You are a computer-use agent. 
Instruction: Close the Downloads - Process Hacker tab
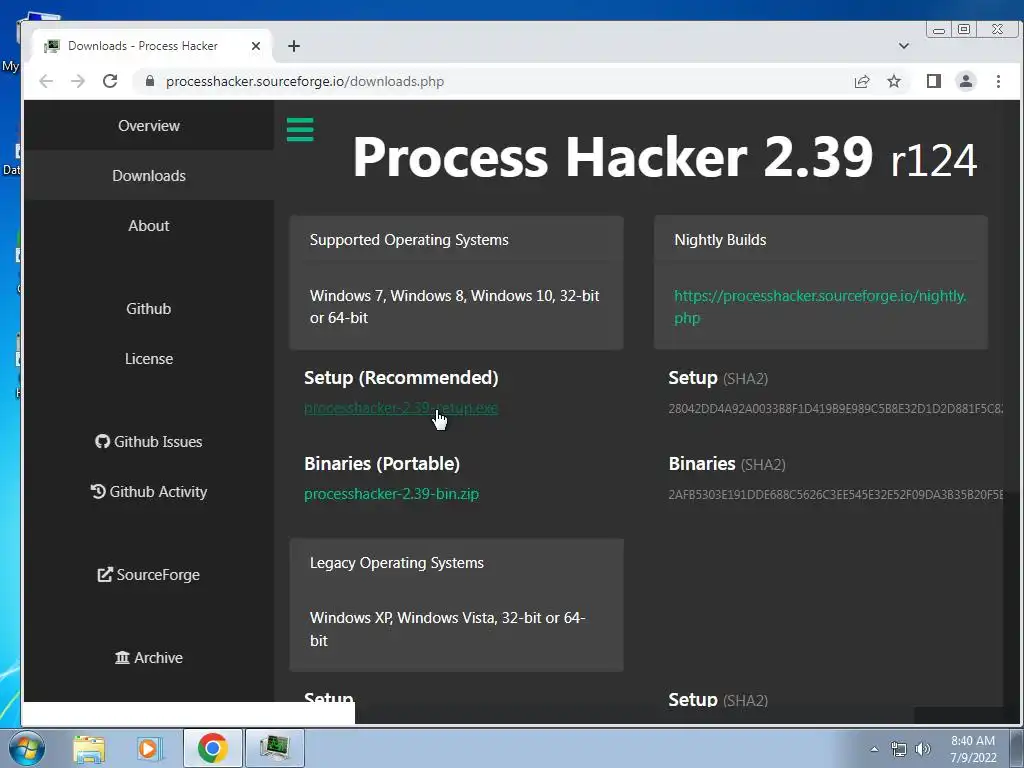pos(256,46)
